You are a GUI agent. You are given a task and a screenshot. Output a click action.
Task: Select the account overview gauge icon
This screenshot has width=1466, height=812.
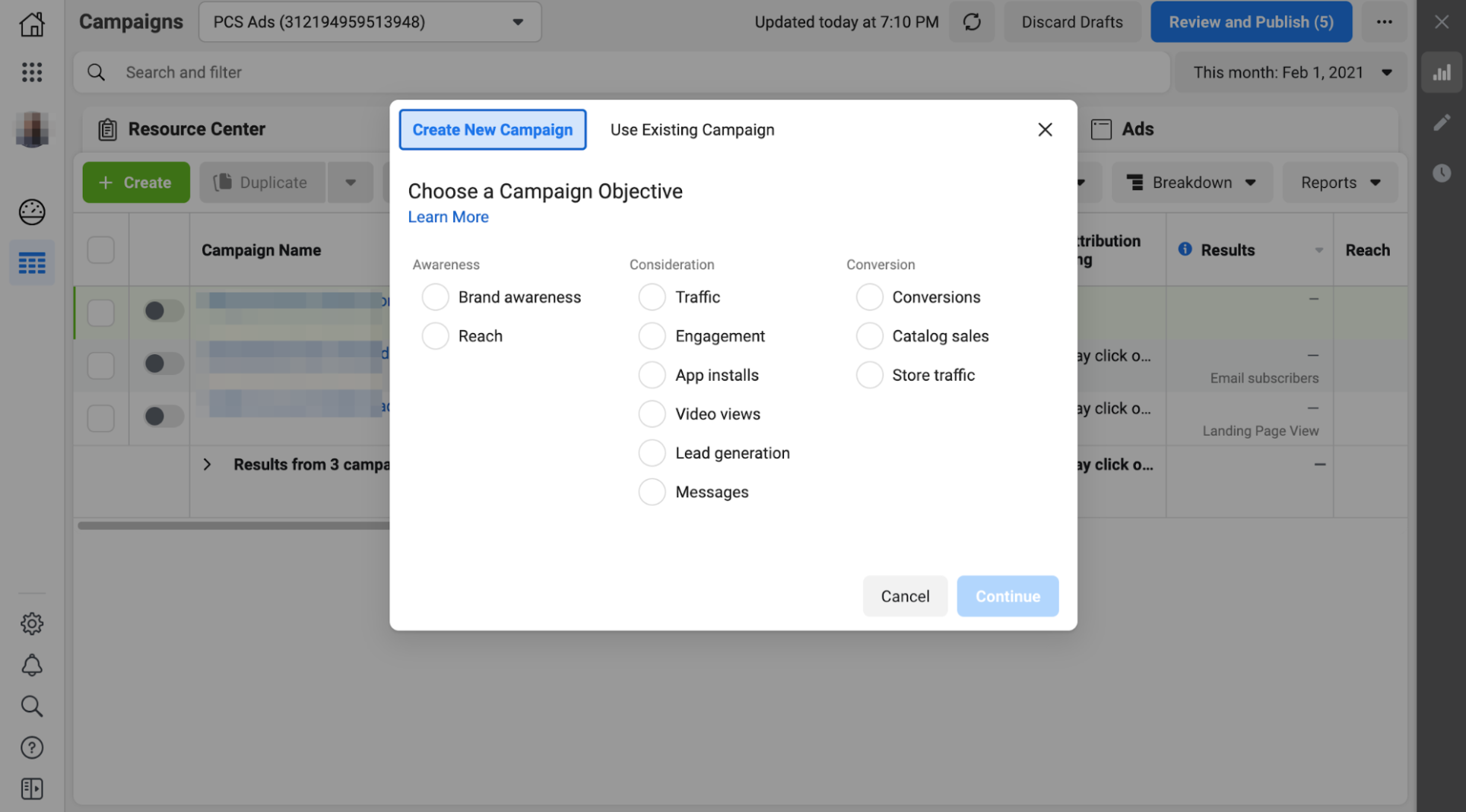(x=32, y=213)
